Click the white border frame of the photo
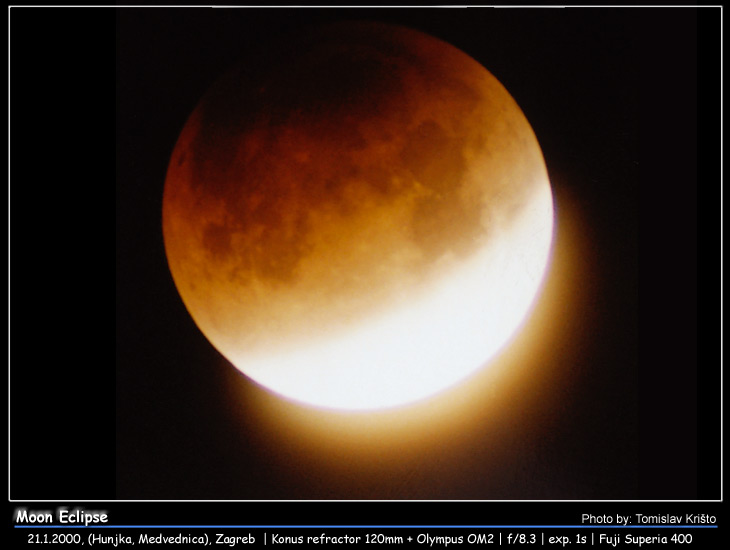Screen dimensions: 730x550 point(365,7)
